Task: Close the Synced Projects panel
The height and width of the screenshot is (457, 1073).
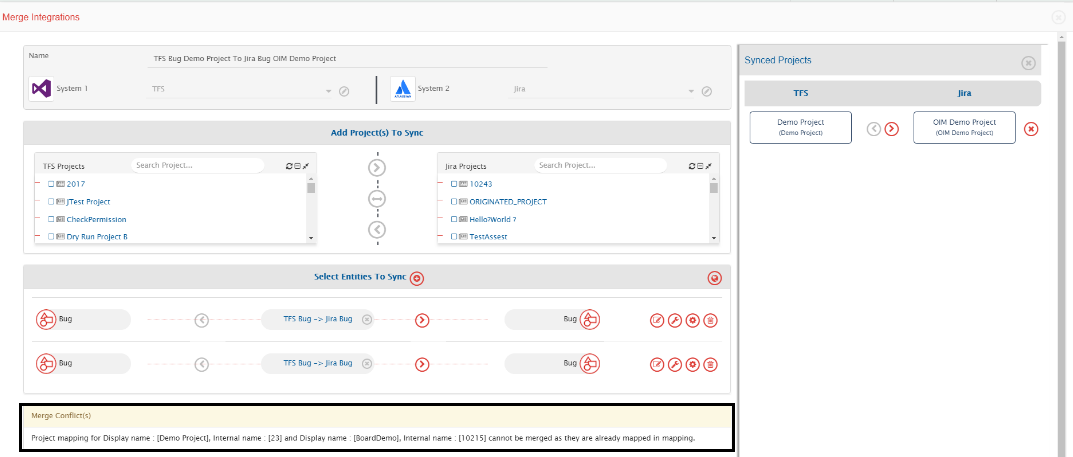Action: click(x=1028, y=63)
